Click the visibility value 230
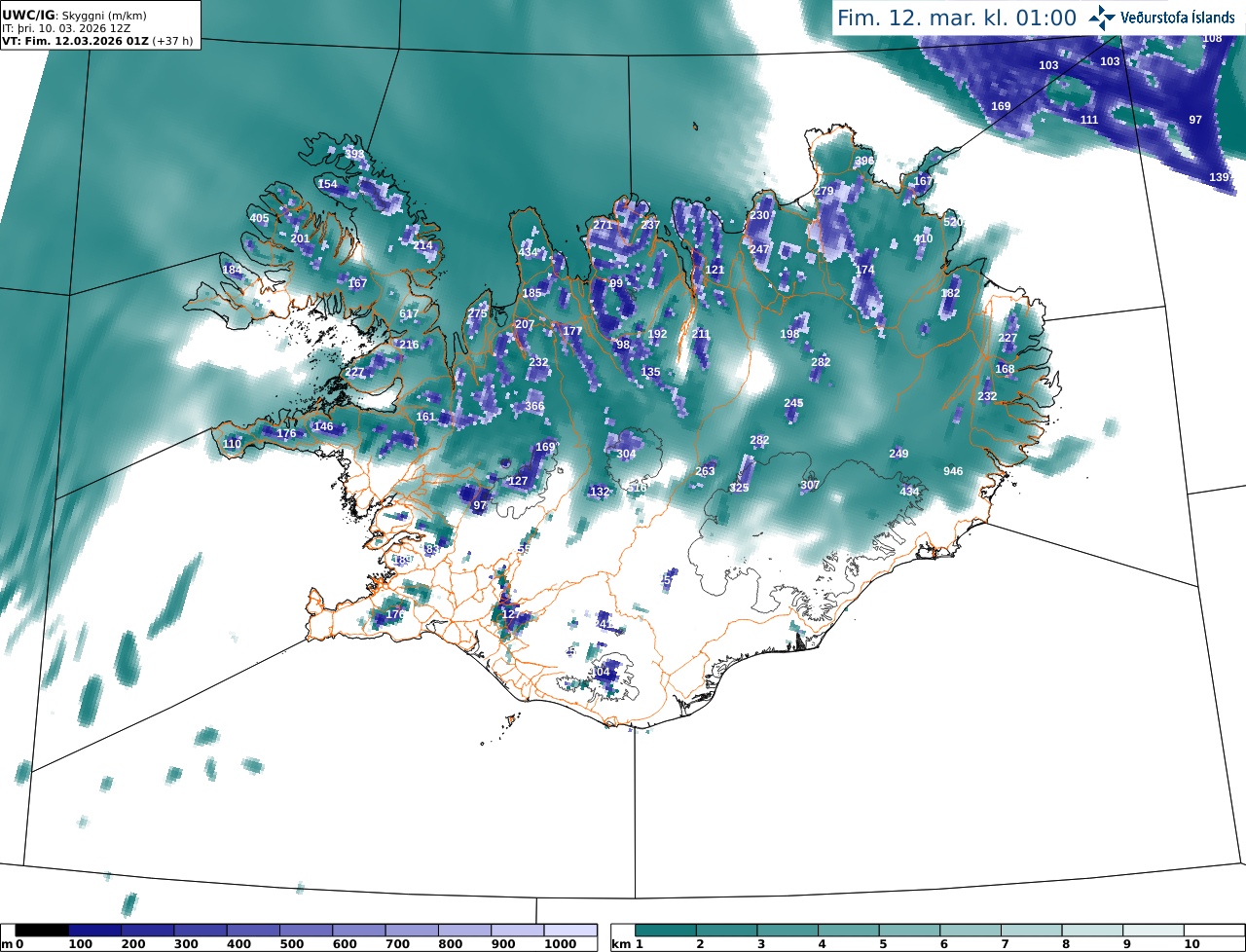Viewport: 1246px width, 952px height. [x=759, y=215]
